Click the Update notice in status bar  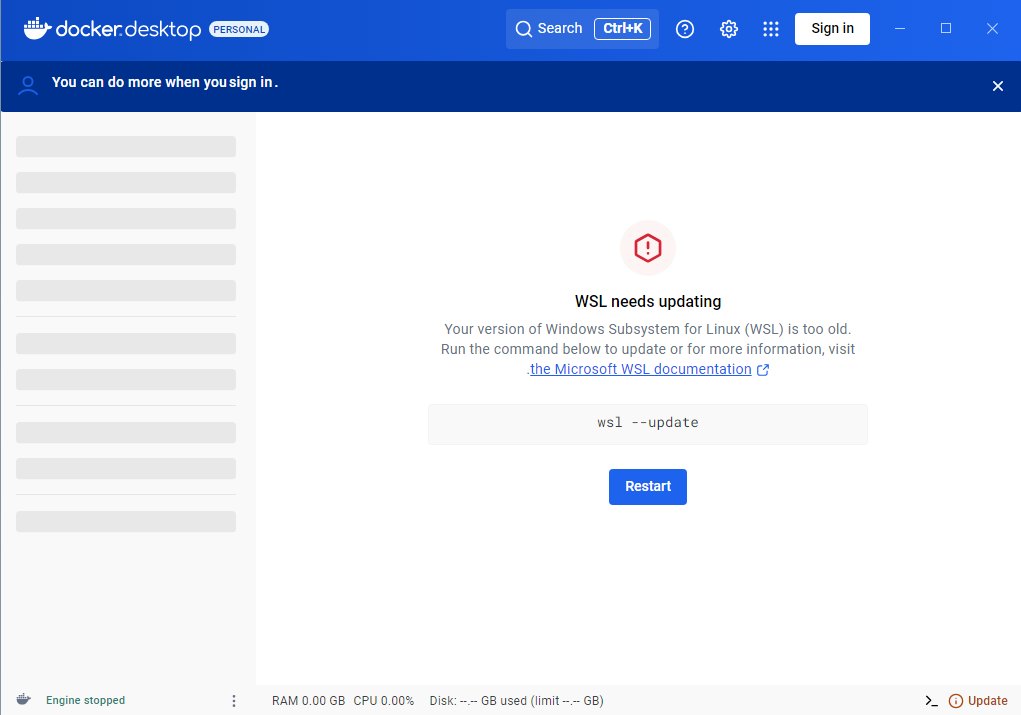click(x=978, y=701)
